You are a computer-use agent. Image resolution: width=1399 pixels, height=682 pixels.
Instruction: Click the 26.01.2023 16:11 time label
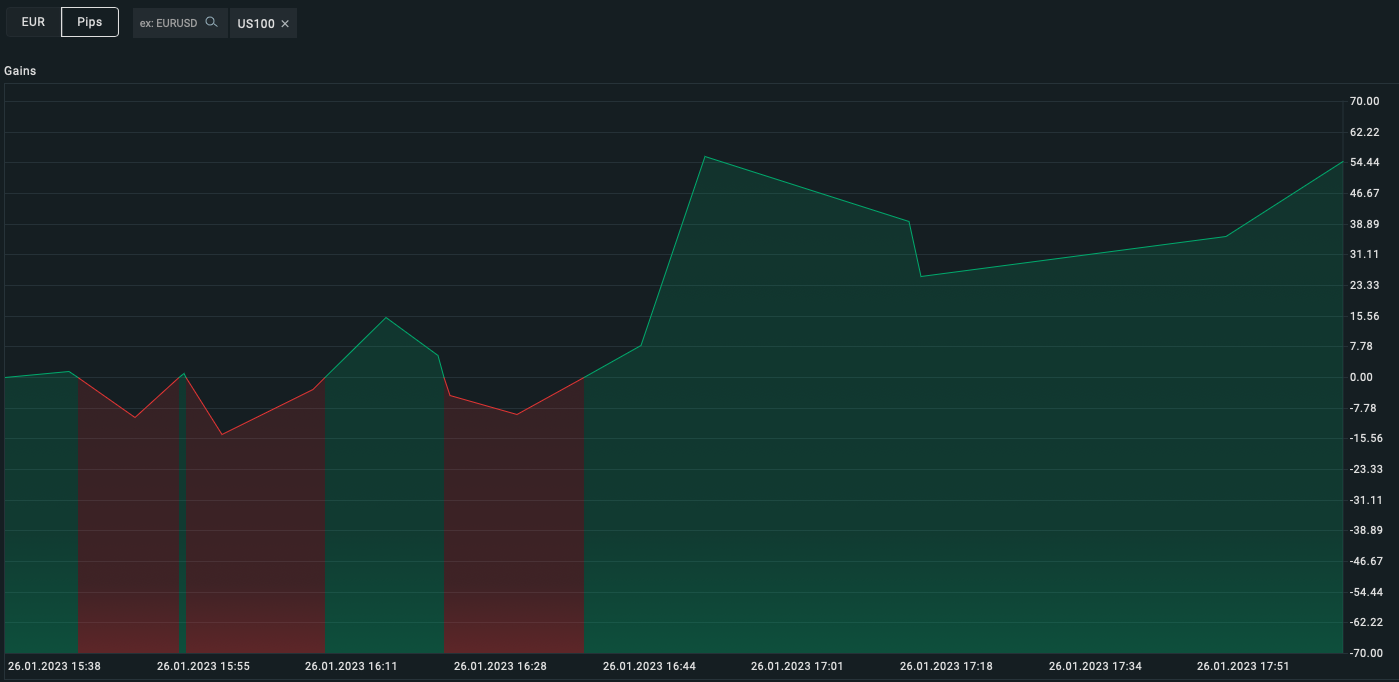pos(351,666)
